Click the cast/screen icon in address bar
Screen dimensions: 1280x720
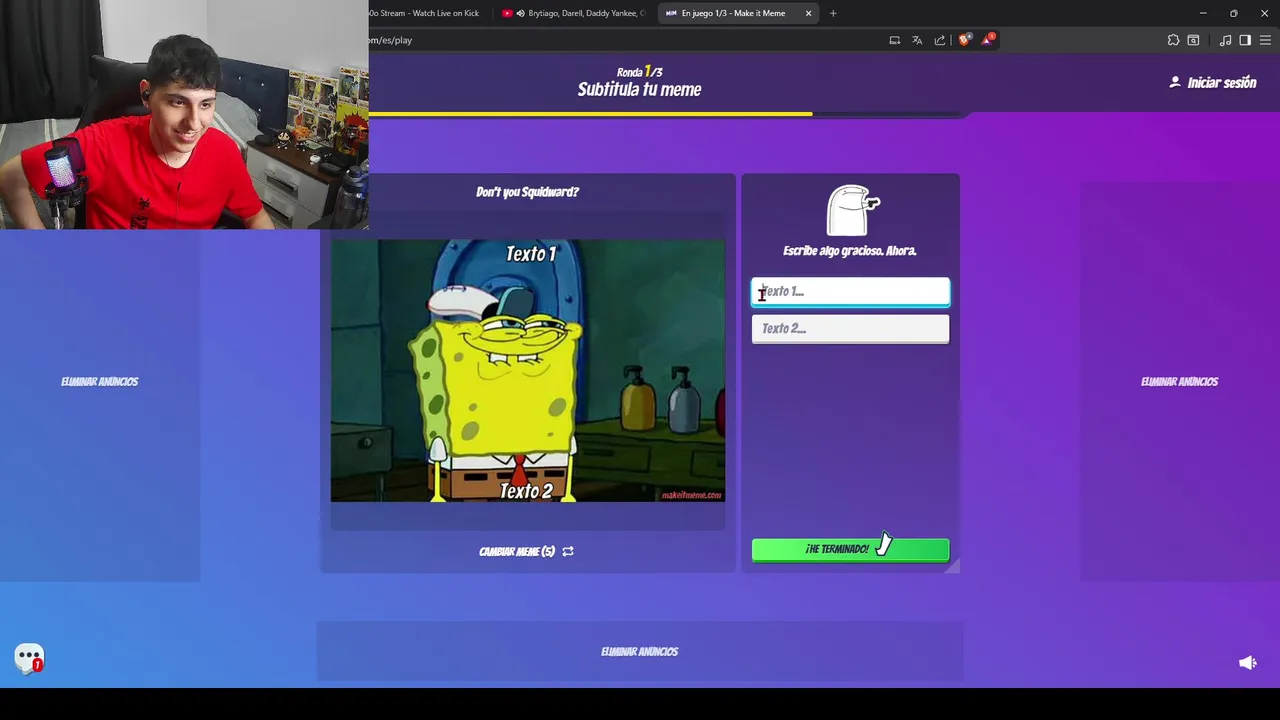895,40
